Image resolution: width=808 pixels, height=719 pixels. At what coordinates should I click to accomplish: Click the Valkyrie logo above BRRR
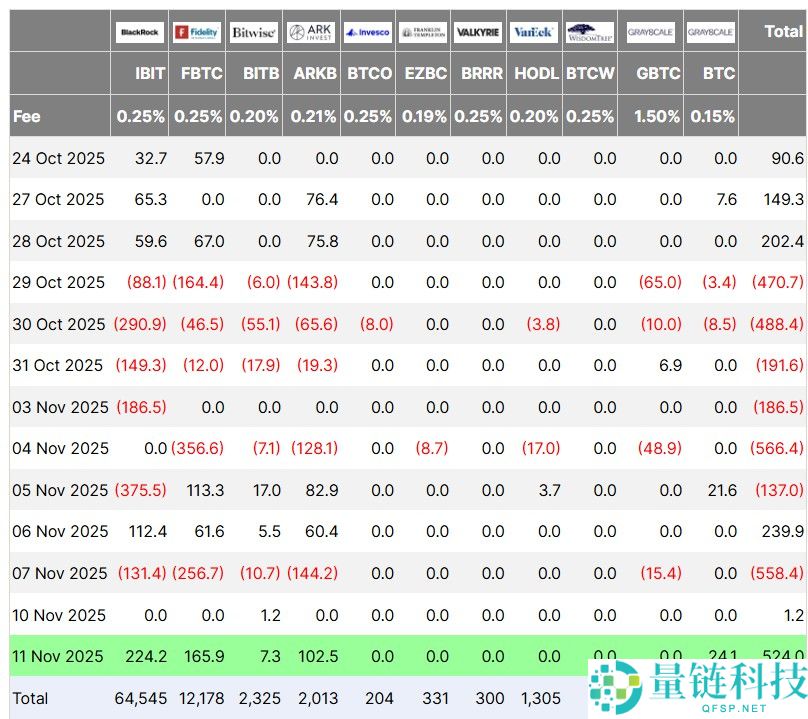478,31
